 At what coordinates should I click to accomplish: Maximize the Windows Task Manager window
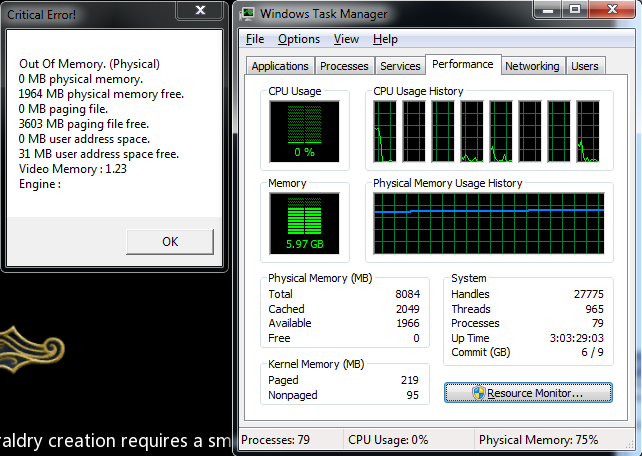(575, 9)
